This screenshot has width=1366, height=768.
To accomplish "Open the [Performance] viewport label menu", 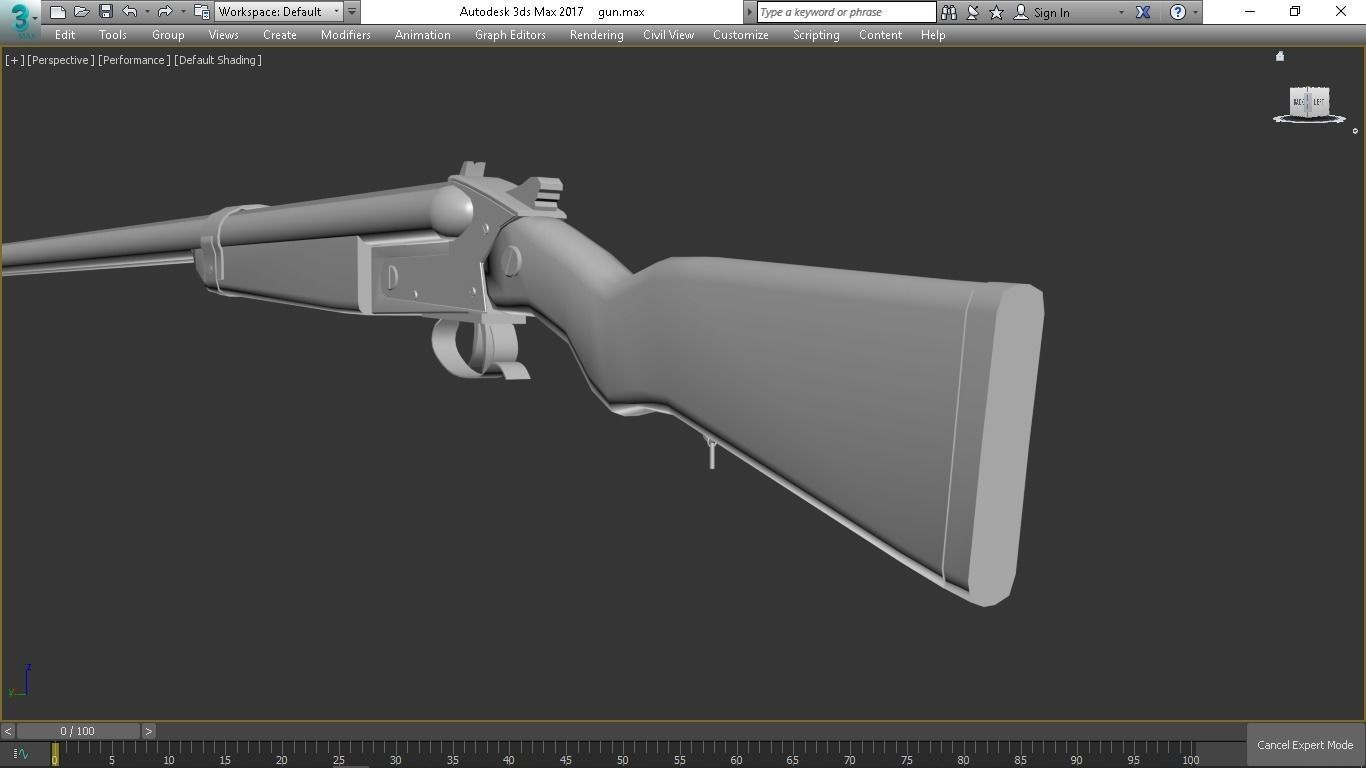I will [134, 60].
